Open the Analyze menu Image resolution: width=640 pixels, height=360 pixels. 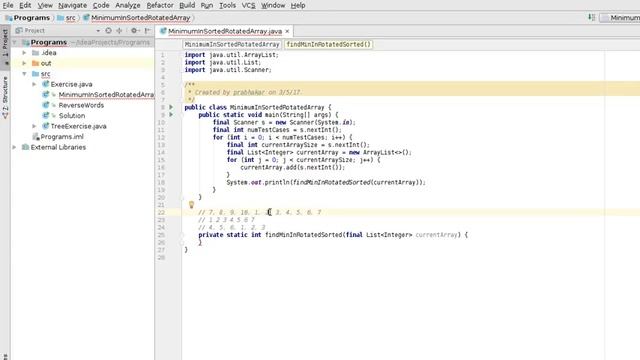coord(127,5)
